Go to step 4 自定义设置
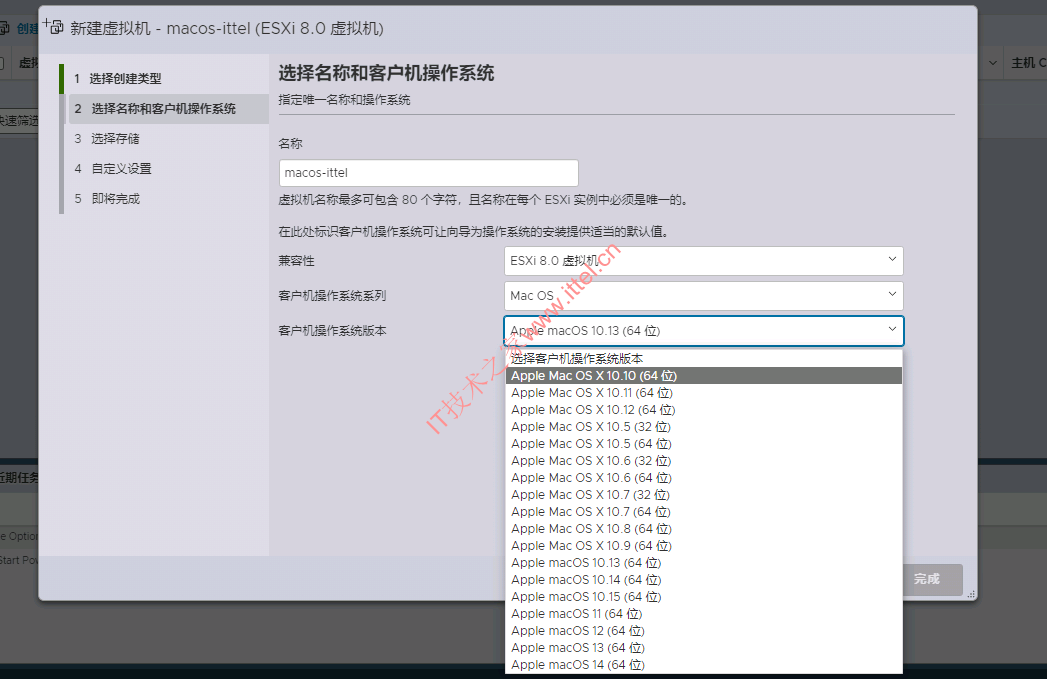 click(167, 168)
